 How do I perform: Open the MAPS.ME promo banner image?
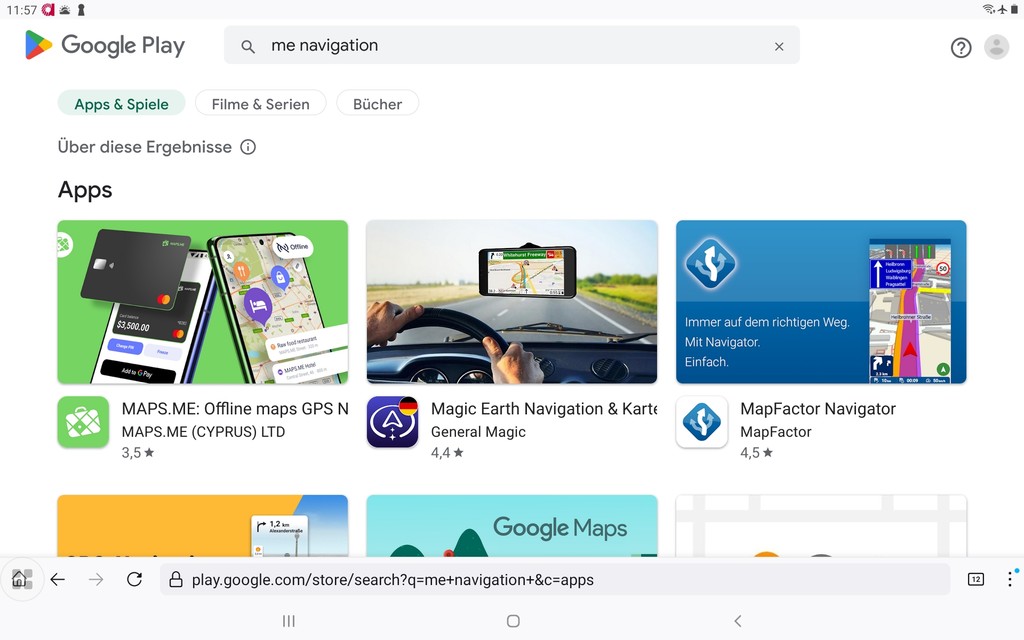pos(202,302)
